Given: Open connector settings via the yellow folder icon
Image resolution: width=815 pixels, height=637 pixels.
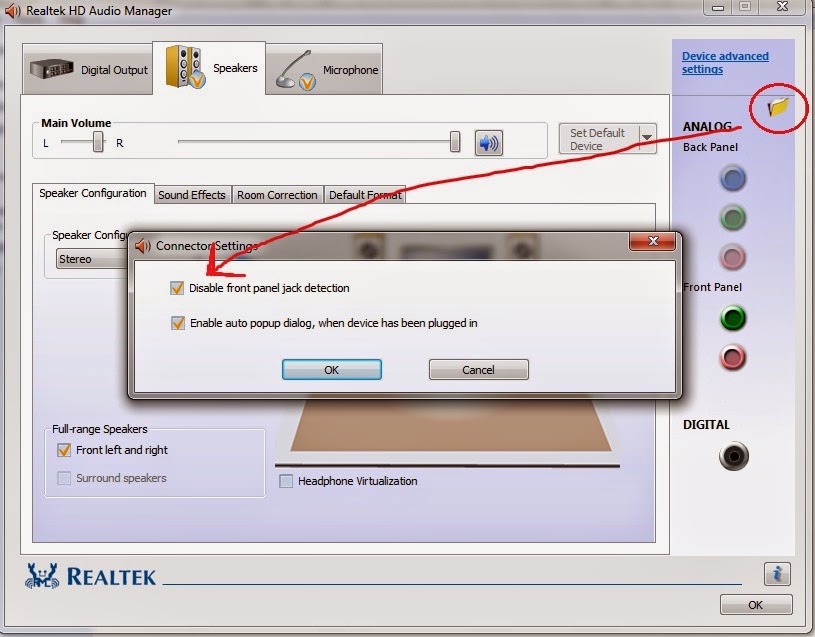Looking at the screenshot, I should [x=778, y=108].
